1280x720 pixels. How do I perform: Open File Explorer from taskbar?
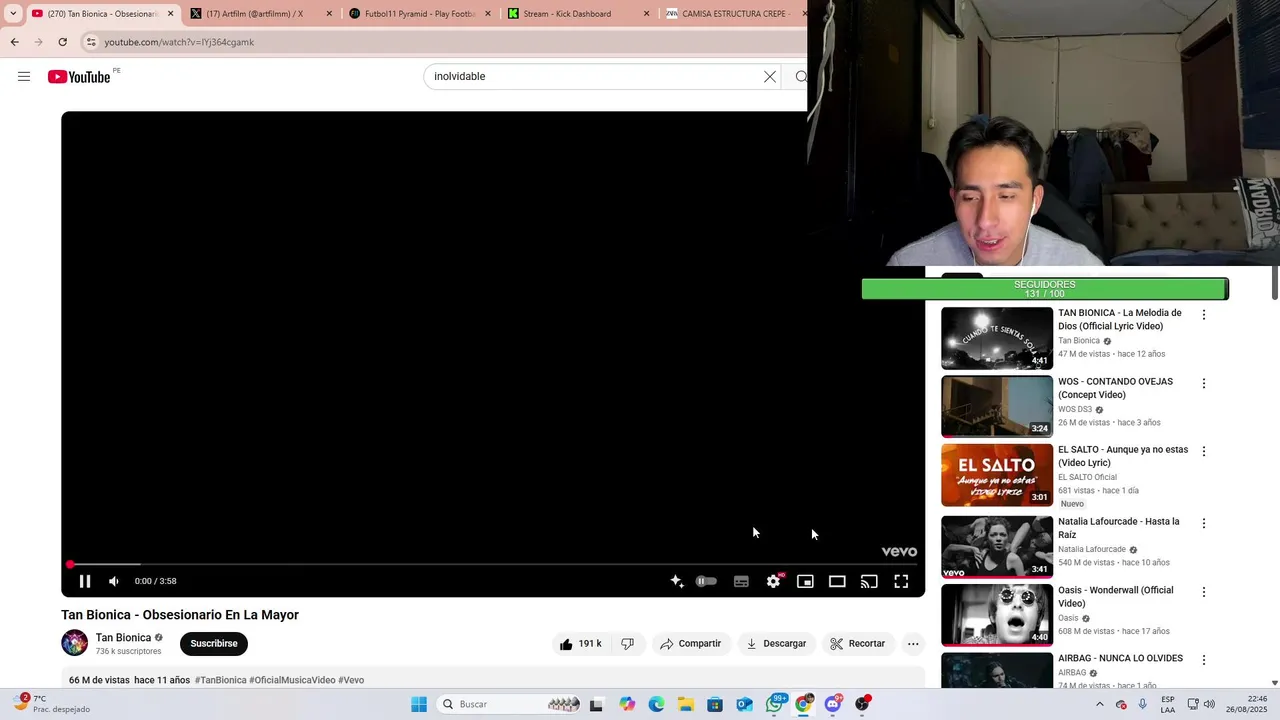tap(685, 704)
